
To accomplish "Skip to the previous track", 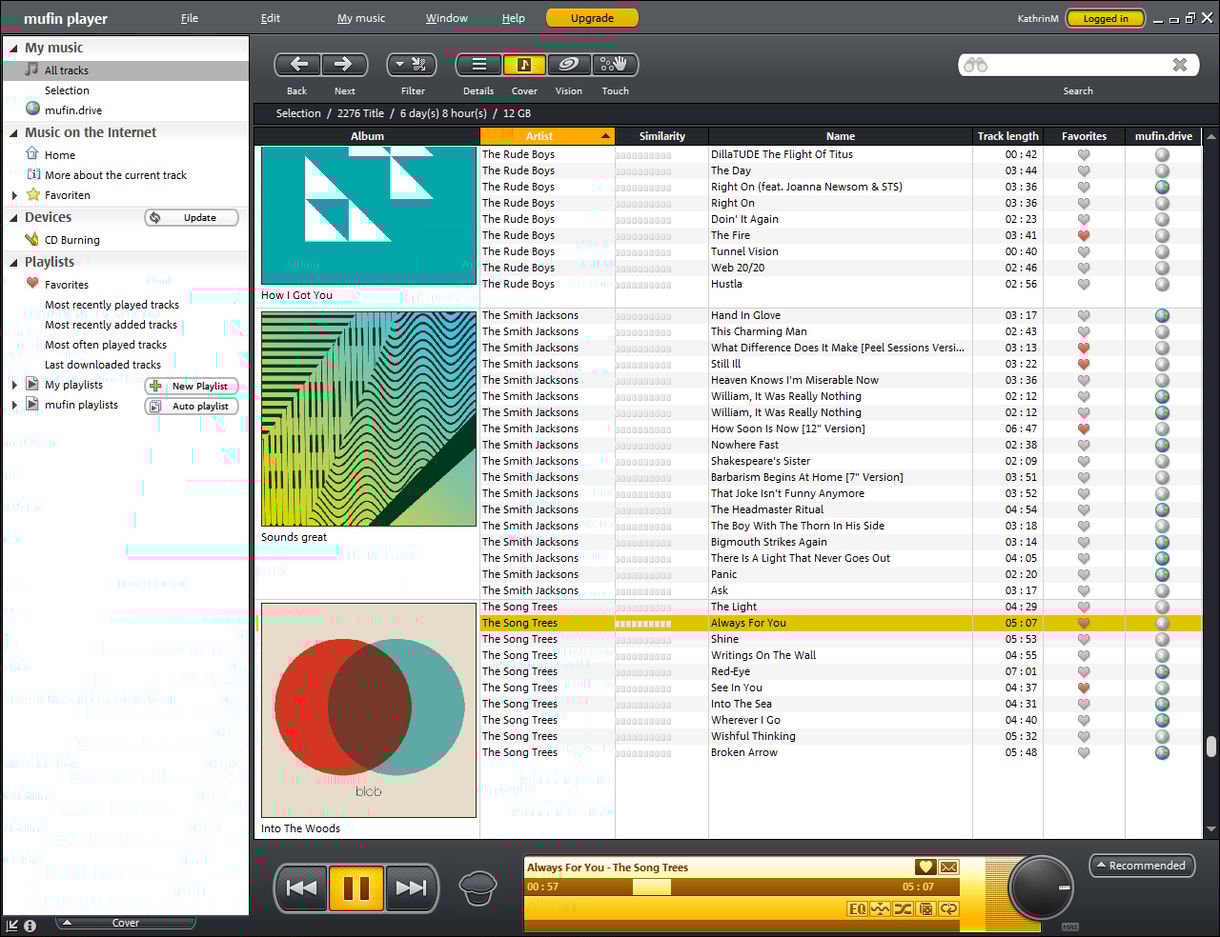I will point(302,888).
